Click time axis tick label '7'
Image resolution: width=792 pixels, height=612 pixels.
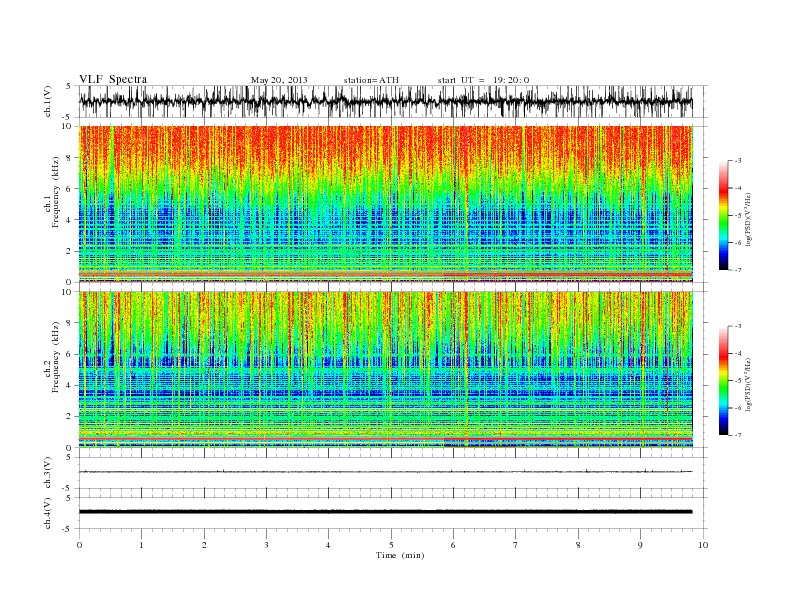tap(516, 545)
